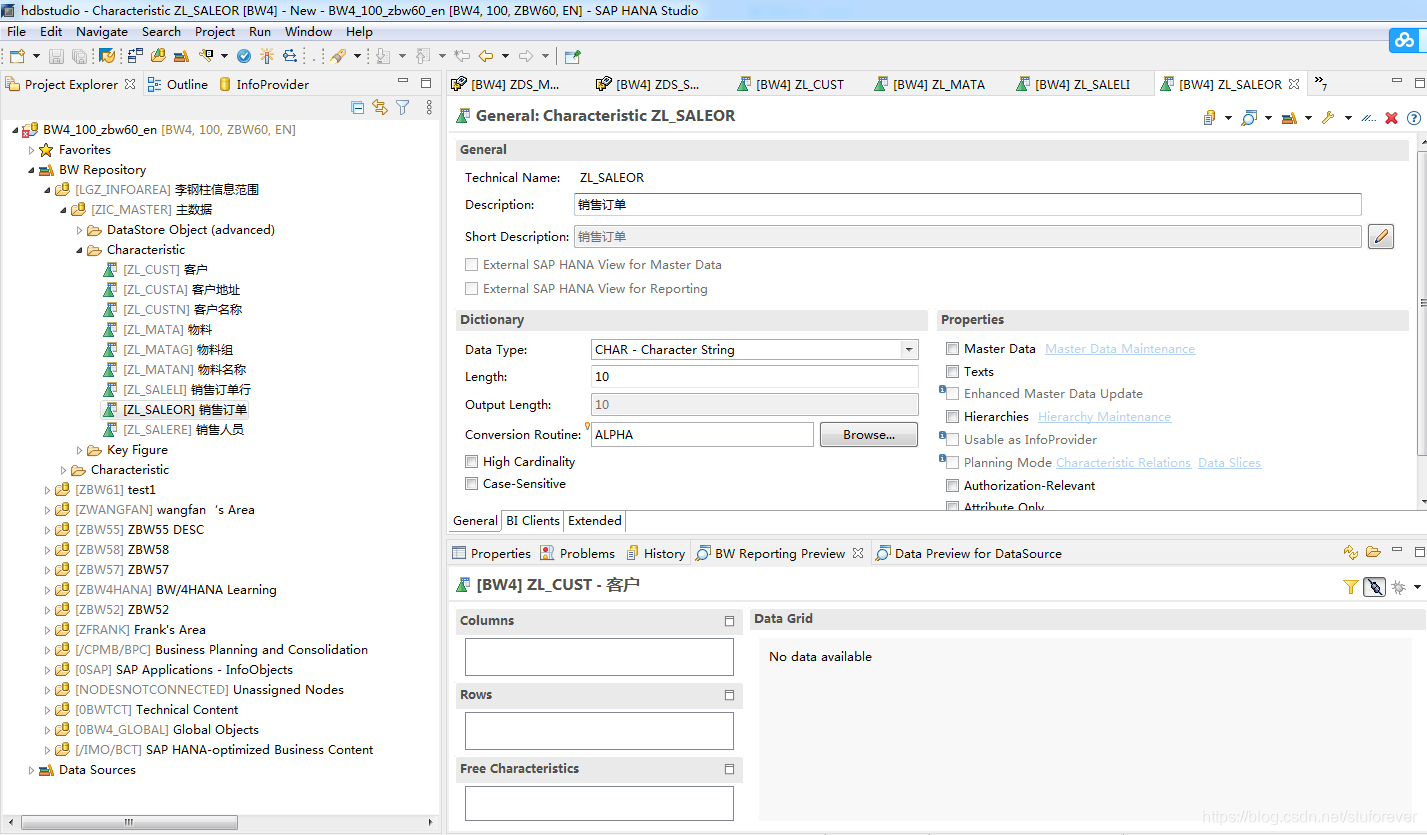Click the Project Explorer horizontal scrollbar
This screenshot has width=1427, height=835.
click(129, 822)
